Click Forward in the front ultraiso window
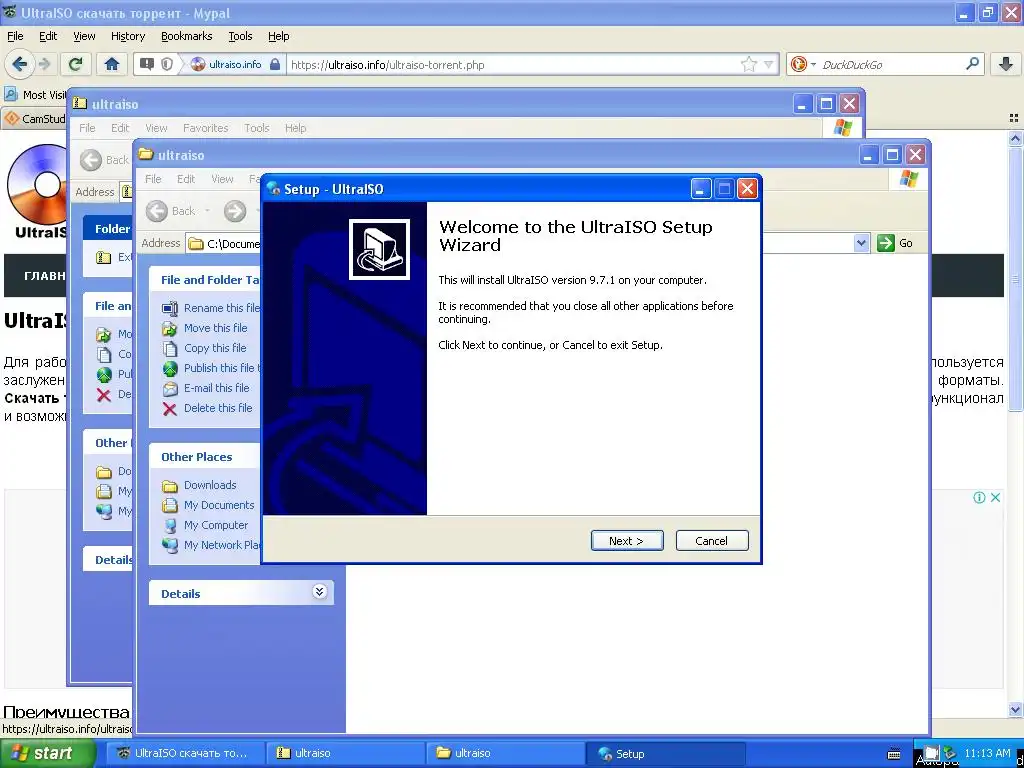1024x768 pixels. tap(235, 210)
